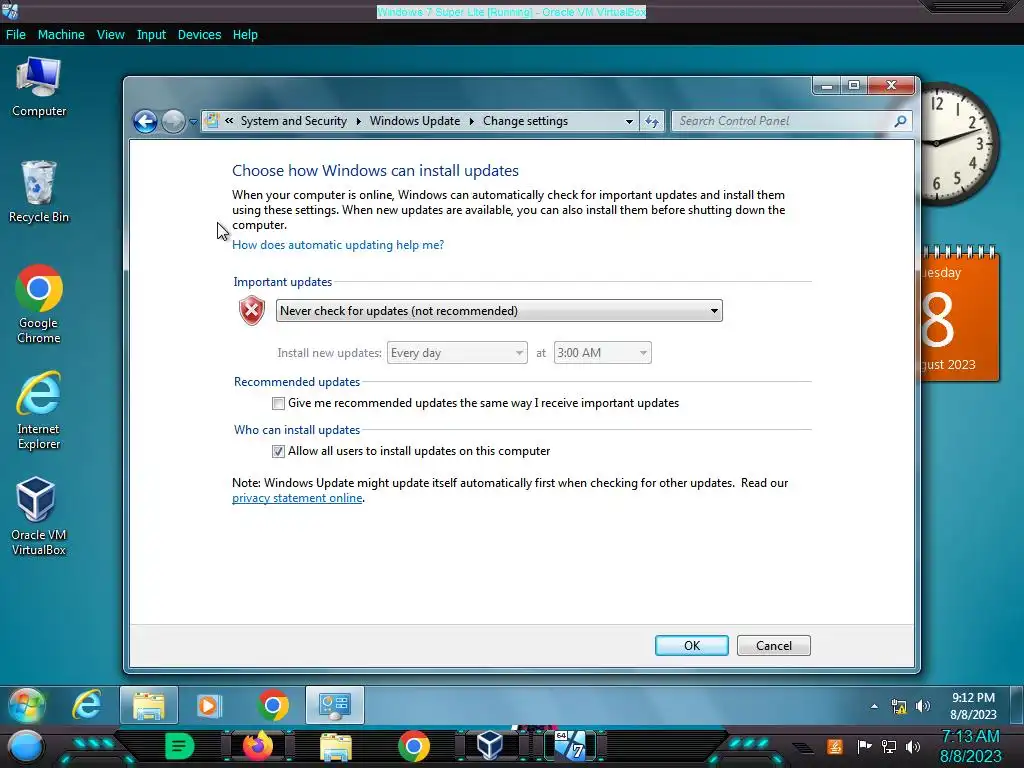Select Control Panel taskbar button in guest

(x=335, y=705)
